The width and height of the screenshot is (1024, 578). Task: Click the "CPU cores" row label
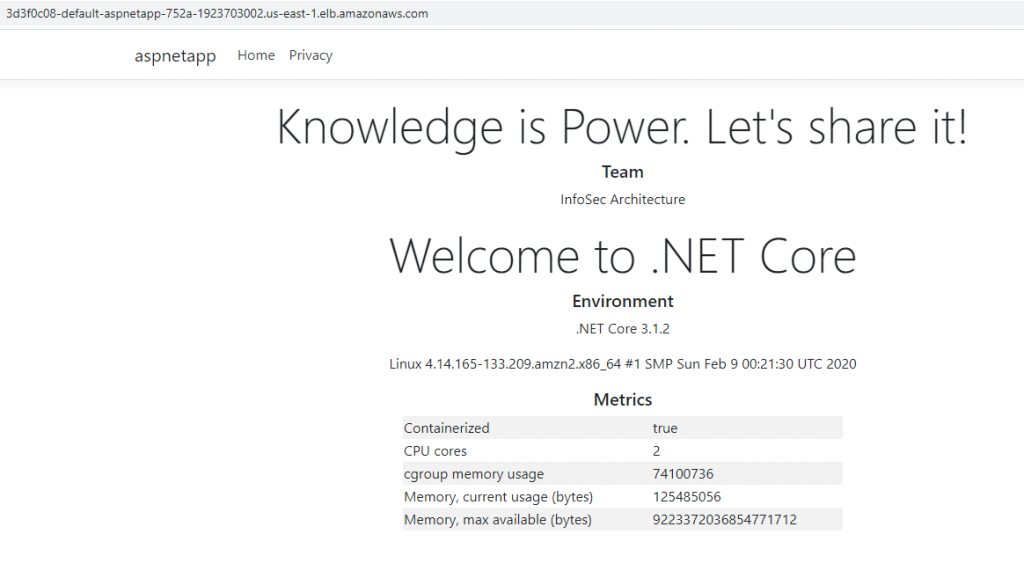(435, 451)
